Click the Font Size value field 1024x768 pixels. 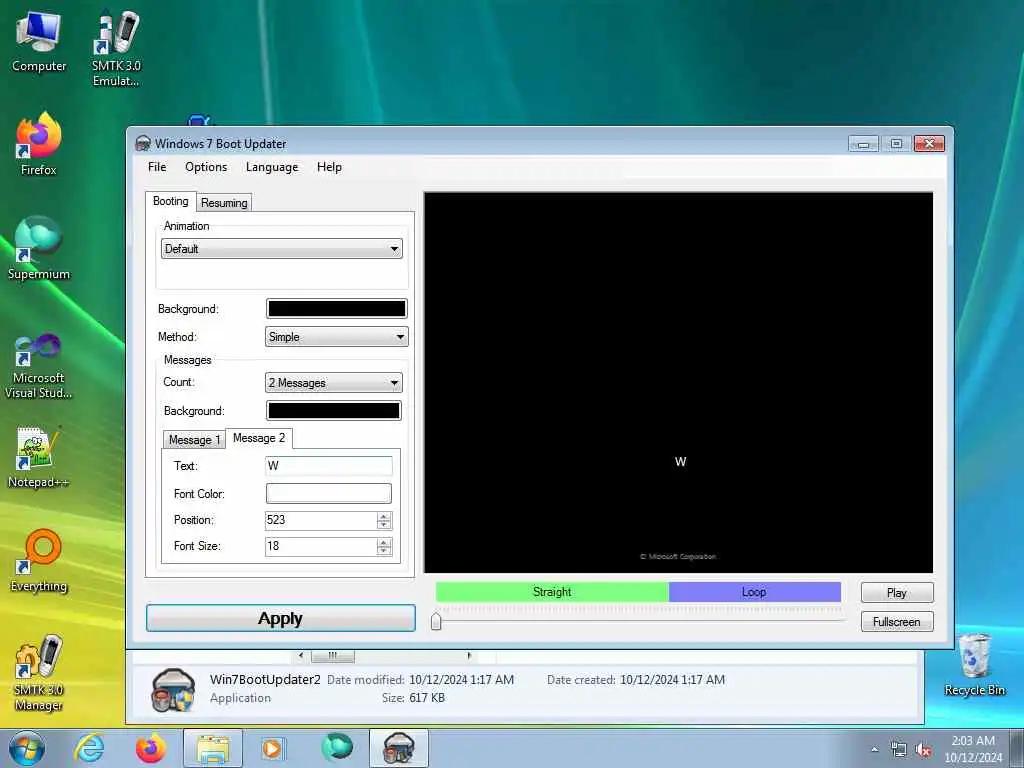pyautogui.click(x=321, y=547)
